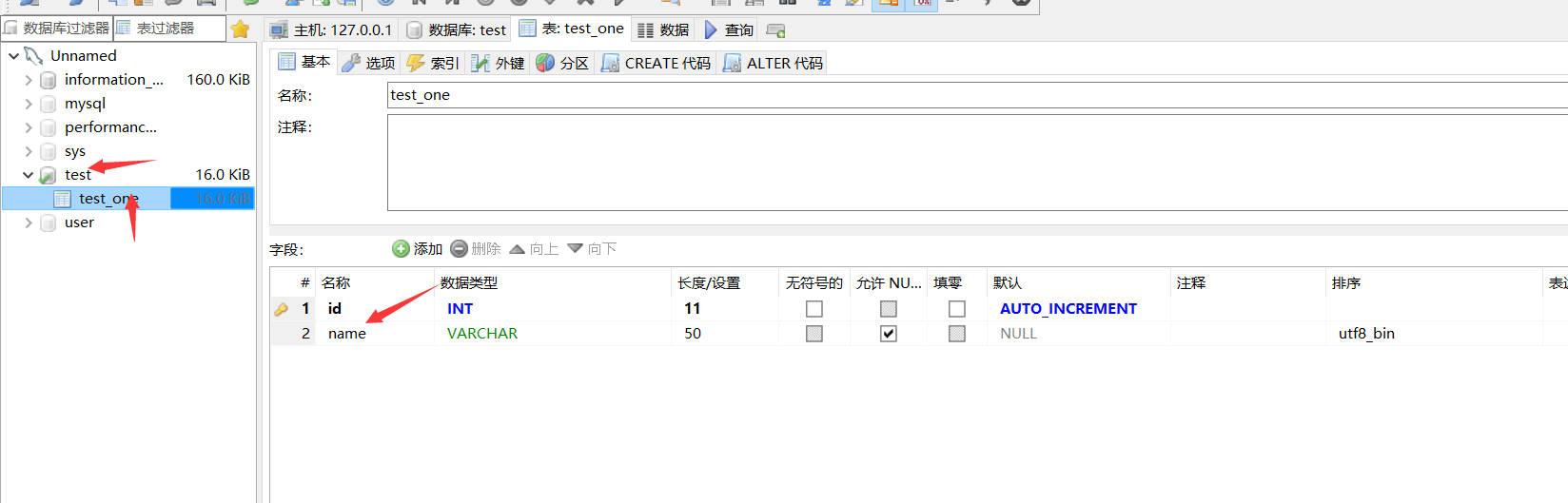
Task: Click the primary key icon on id row
Action: pos(281,309)
